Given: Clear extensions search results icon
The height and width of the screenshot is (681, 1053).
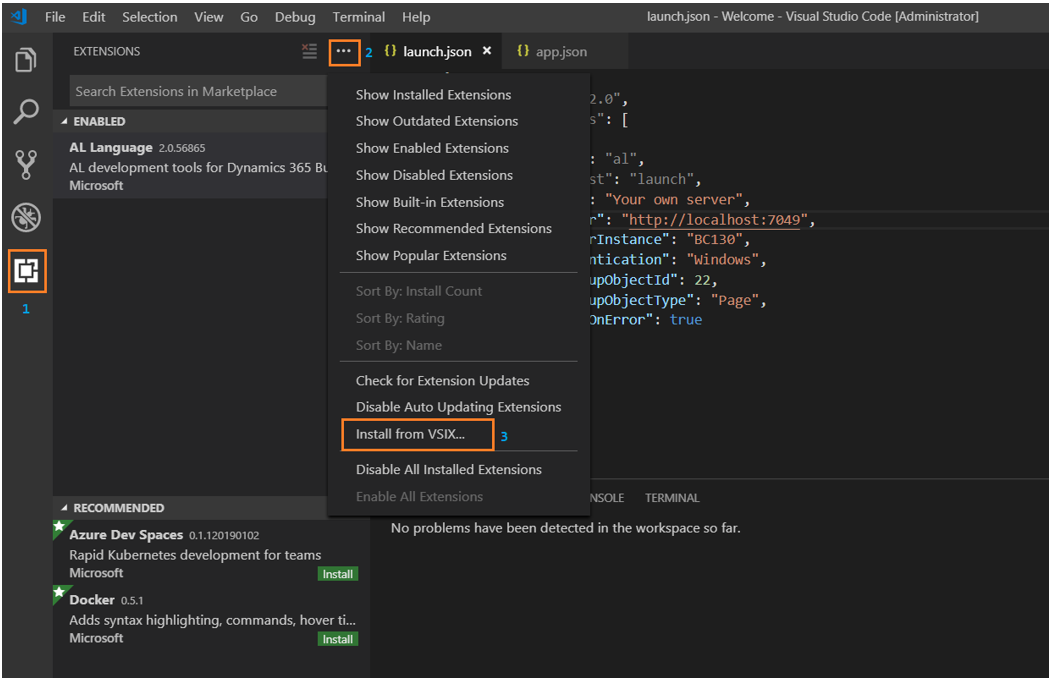Looking at the screenshot, I should [309, 51].
